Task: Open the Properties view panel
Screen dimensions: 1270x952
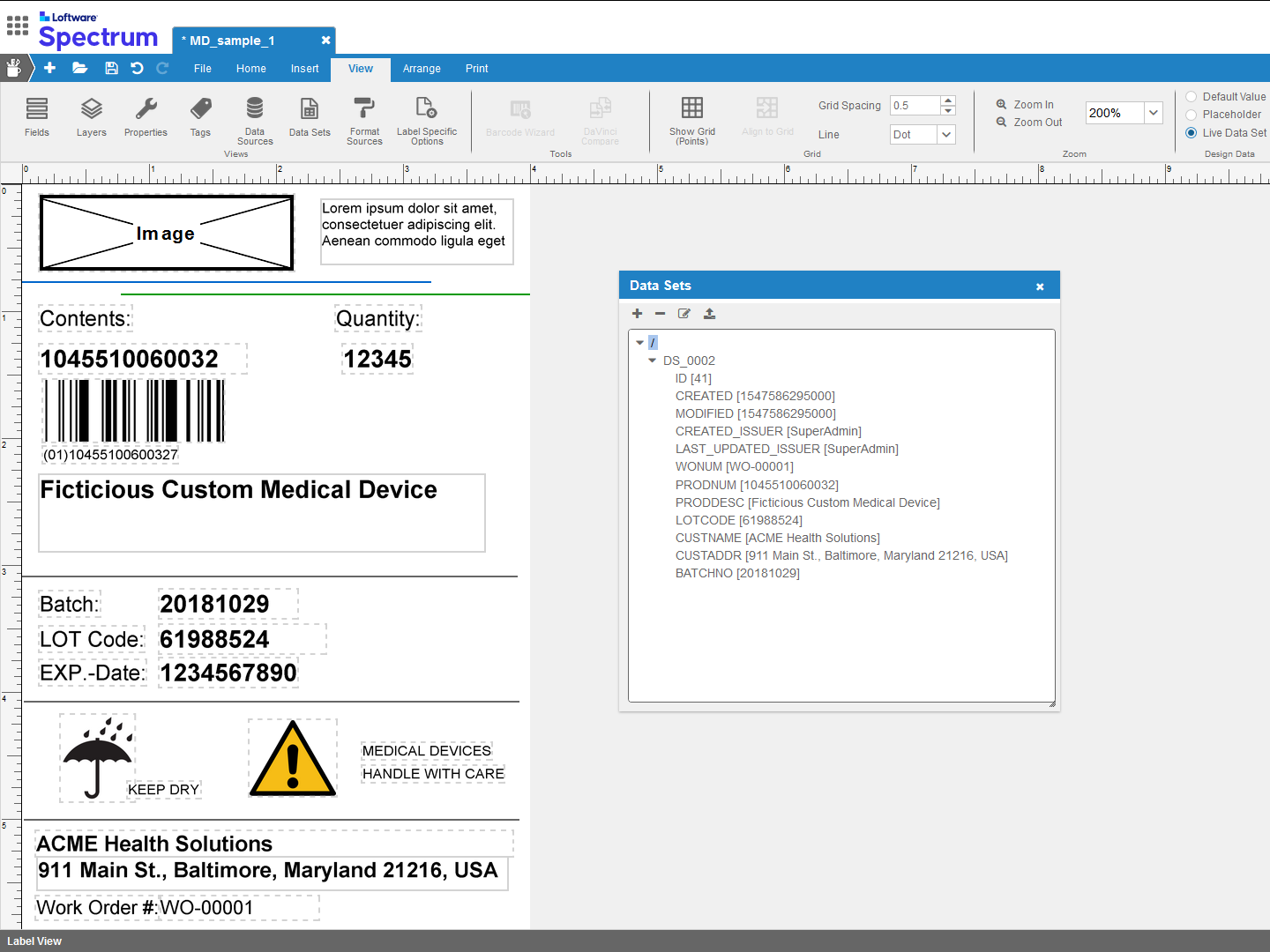Action: click(146, 116)
